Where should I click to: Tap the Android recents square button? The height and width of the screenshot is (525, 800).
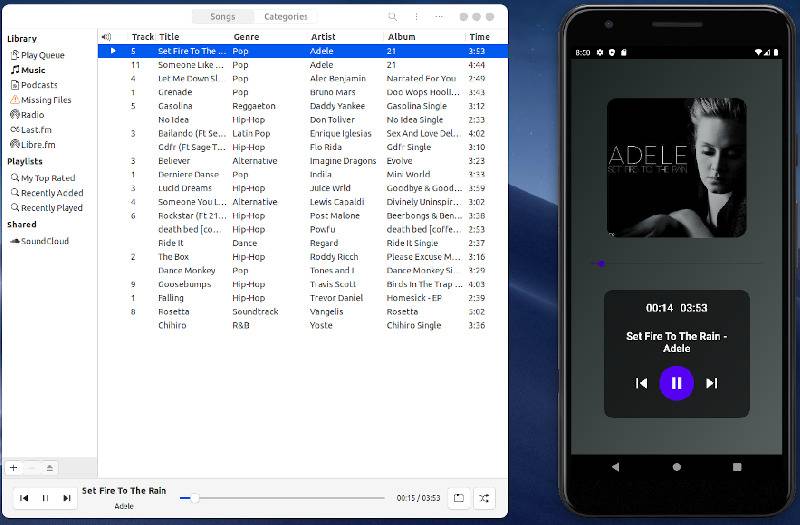(737, 467)
